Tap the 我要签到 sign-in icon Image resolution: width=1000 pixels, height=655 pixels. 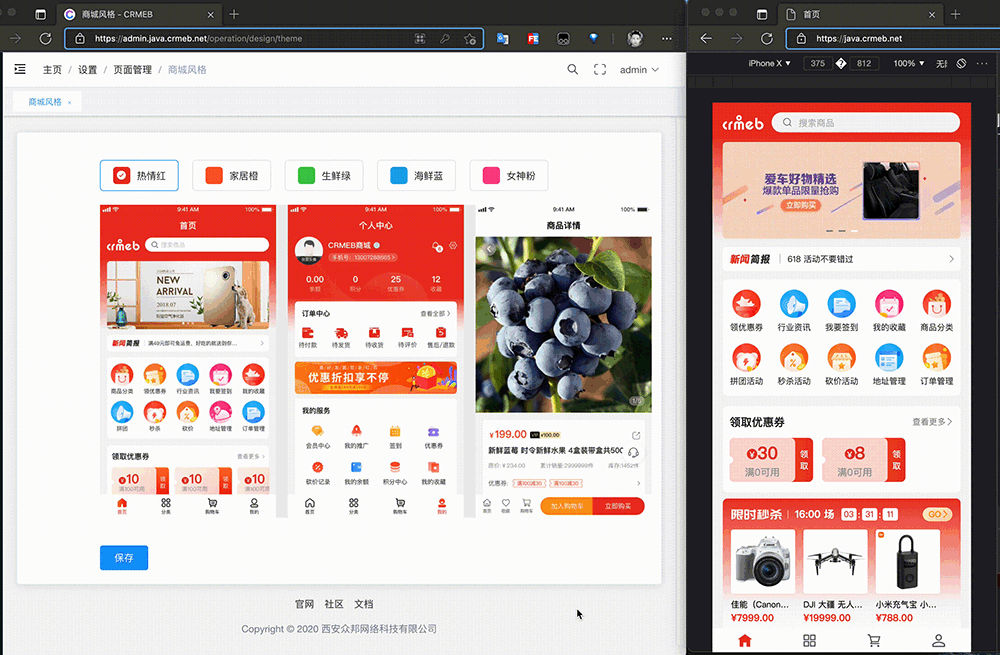pos(841,305)
